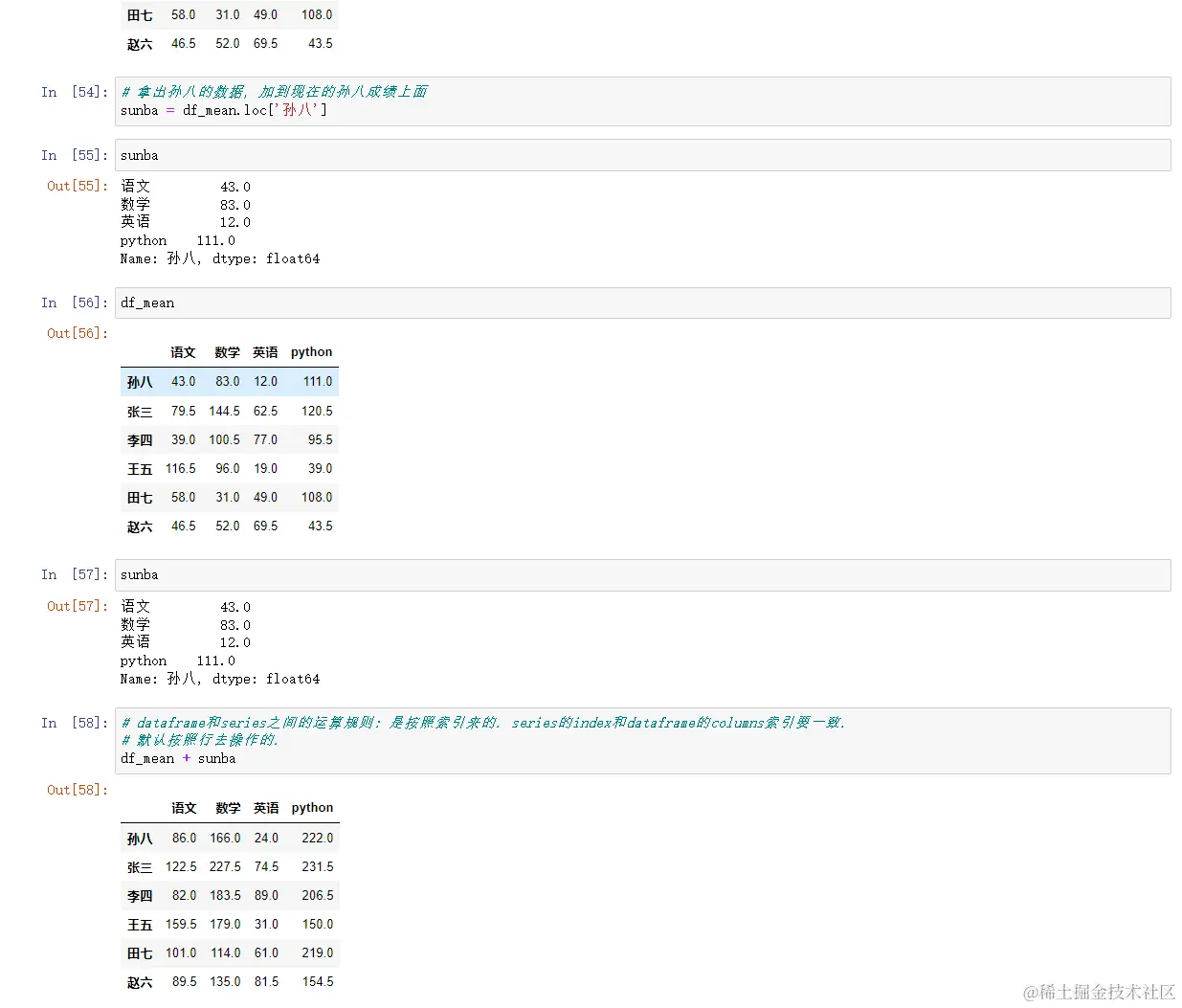Viewport: 1182px width, 1008px height.
Task: Click the value 114.0 in Out[58] table
Action: [x=226, y=952]
